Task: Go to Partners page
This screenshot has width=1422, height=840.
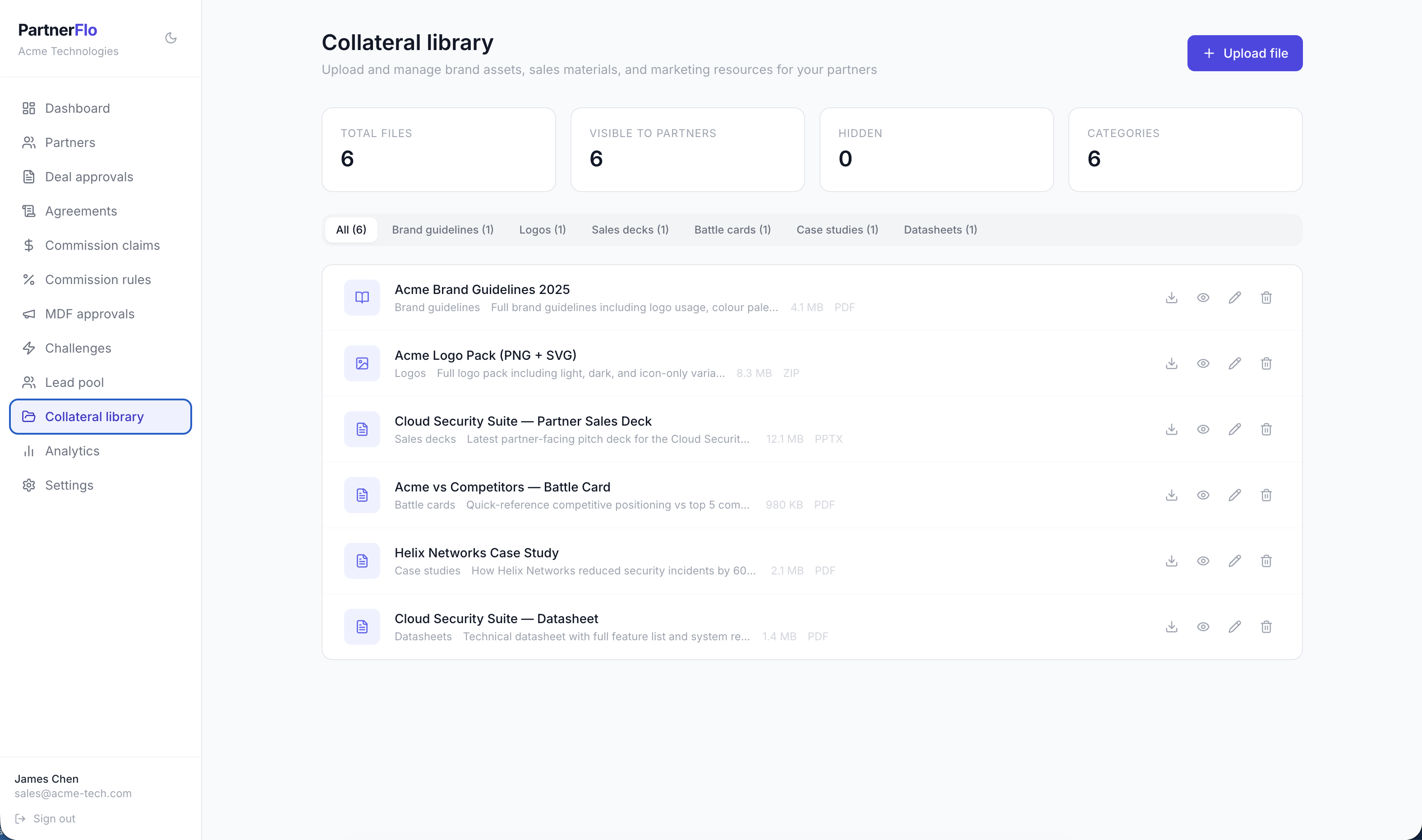Action: click(100, 142)
